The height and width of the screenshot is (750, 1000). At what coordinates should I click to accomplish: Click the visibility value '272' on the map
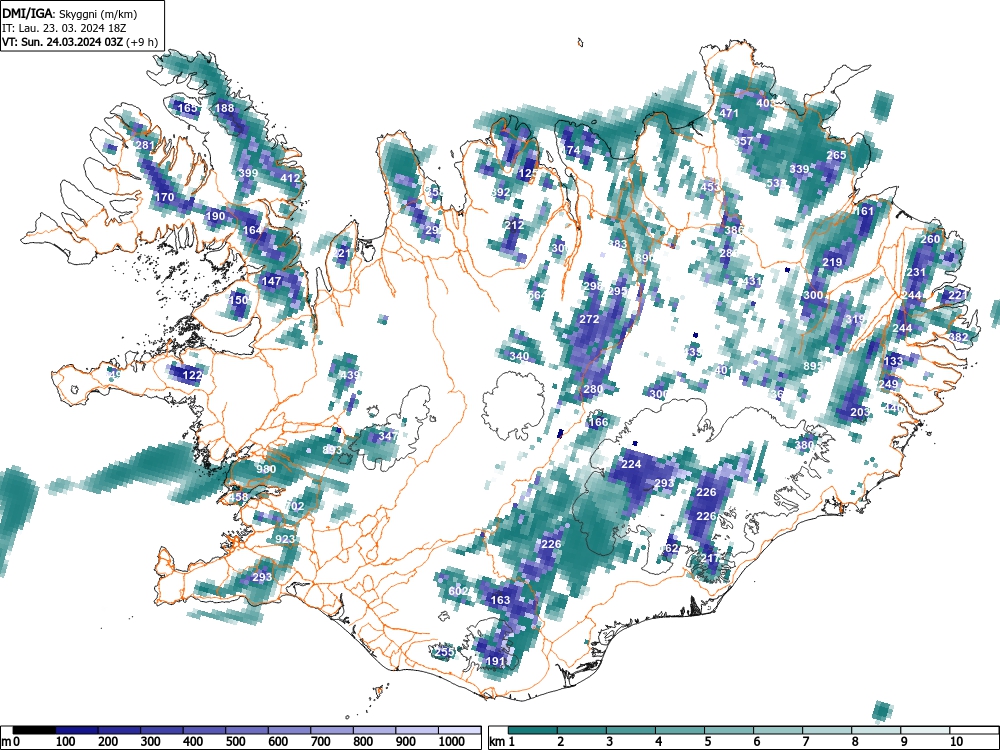[589, 319]
